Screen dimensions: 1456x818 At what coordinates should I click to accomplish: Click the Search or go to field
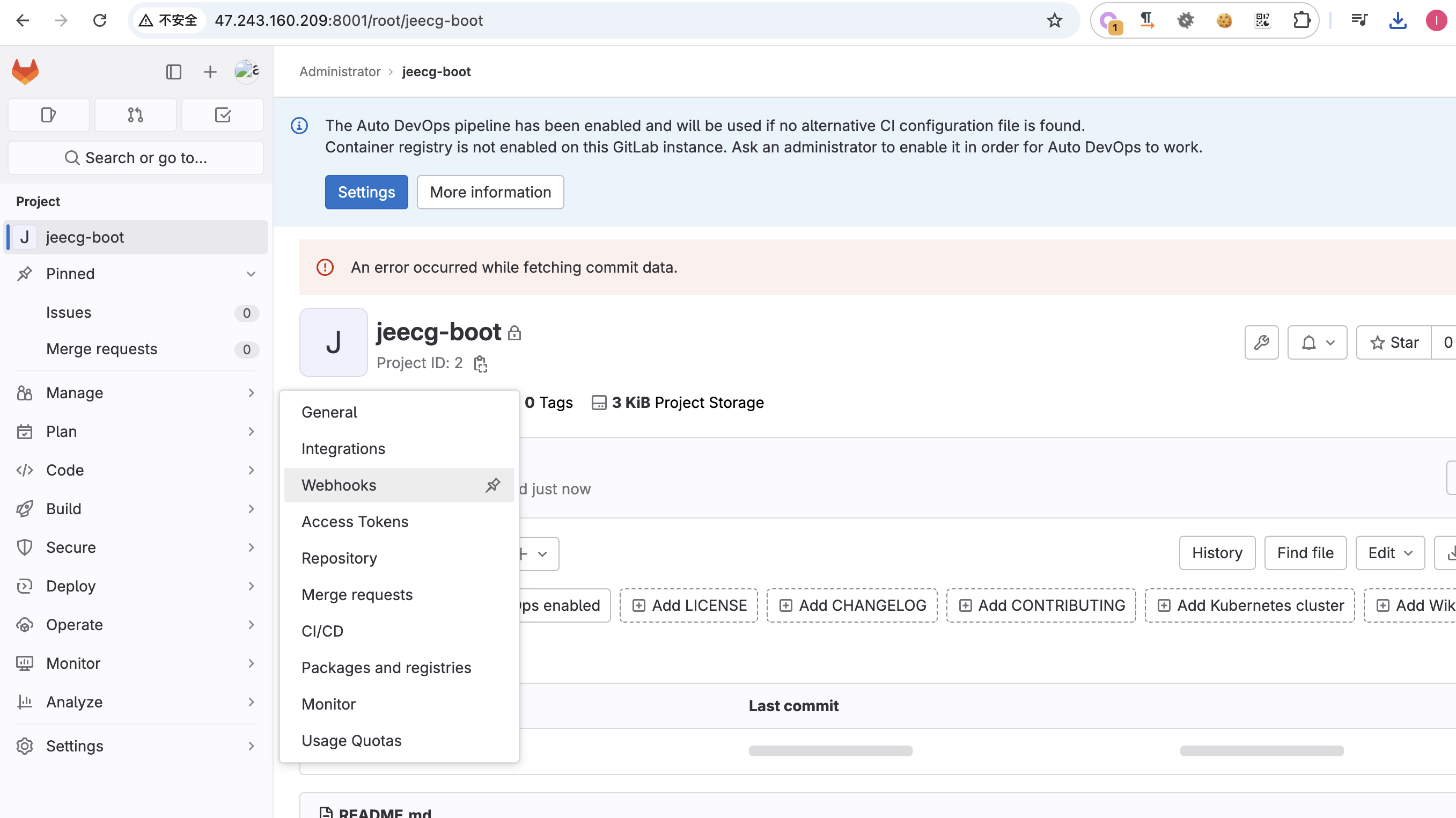coord(136,158)
